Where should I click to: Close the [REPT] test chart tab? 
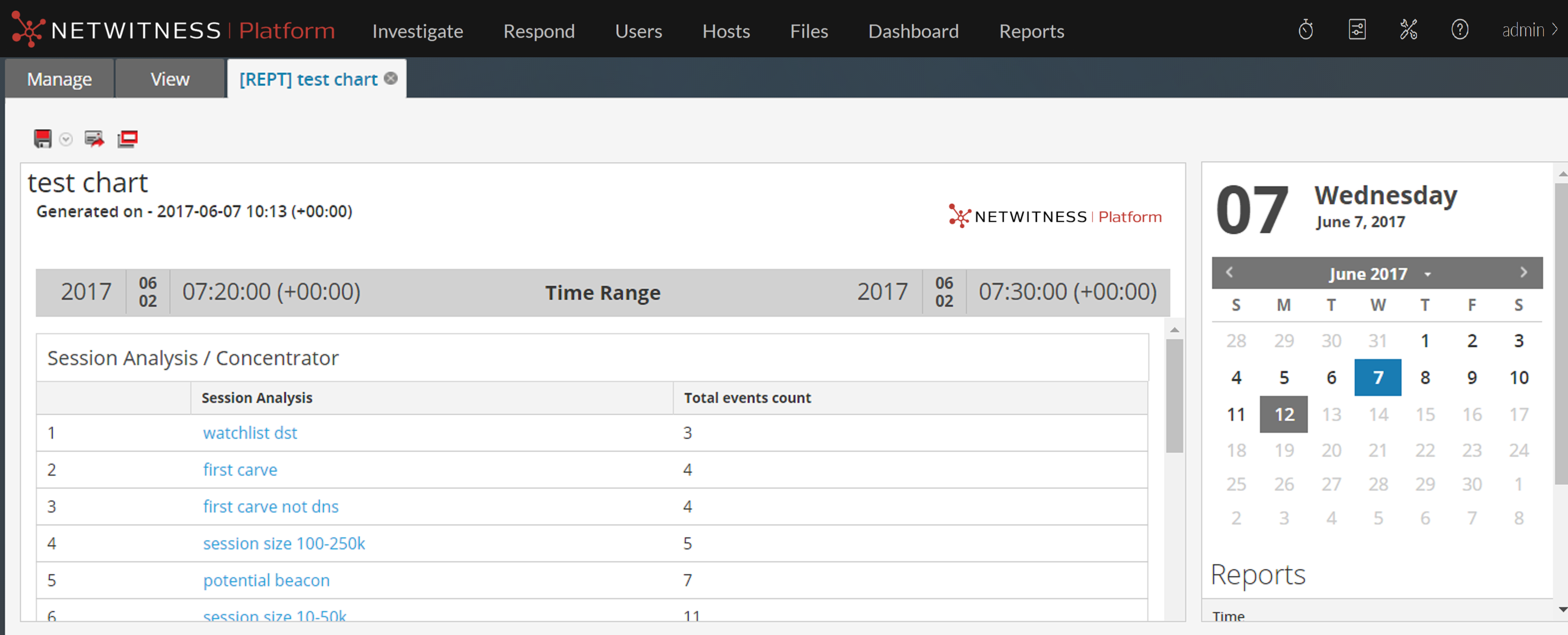click(390, 78)
